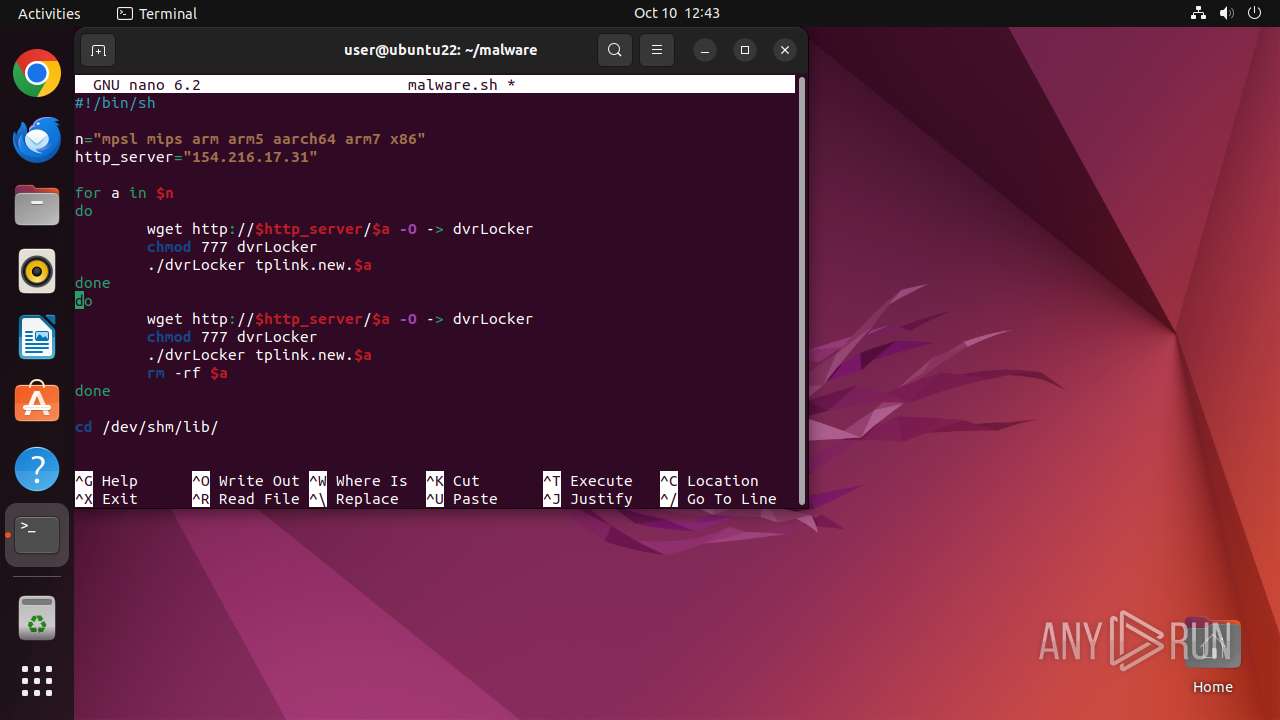Viewport: 1280px width, 720px height.
Task: Click GNU nano 6.2 version text
Action: pos(147,85)
